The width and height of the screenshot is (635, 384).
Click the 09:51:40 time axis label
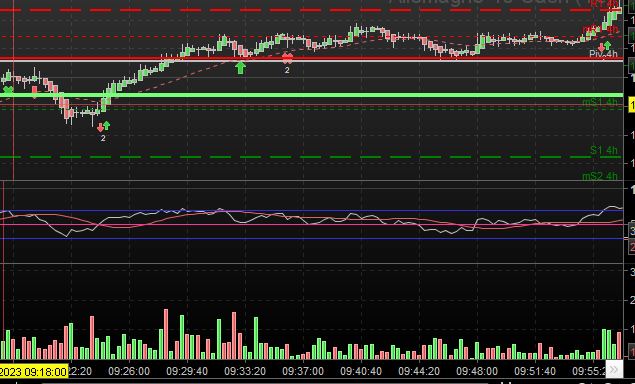535,371
